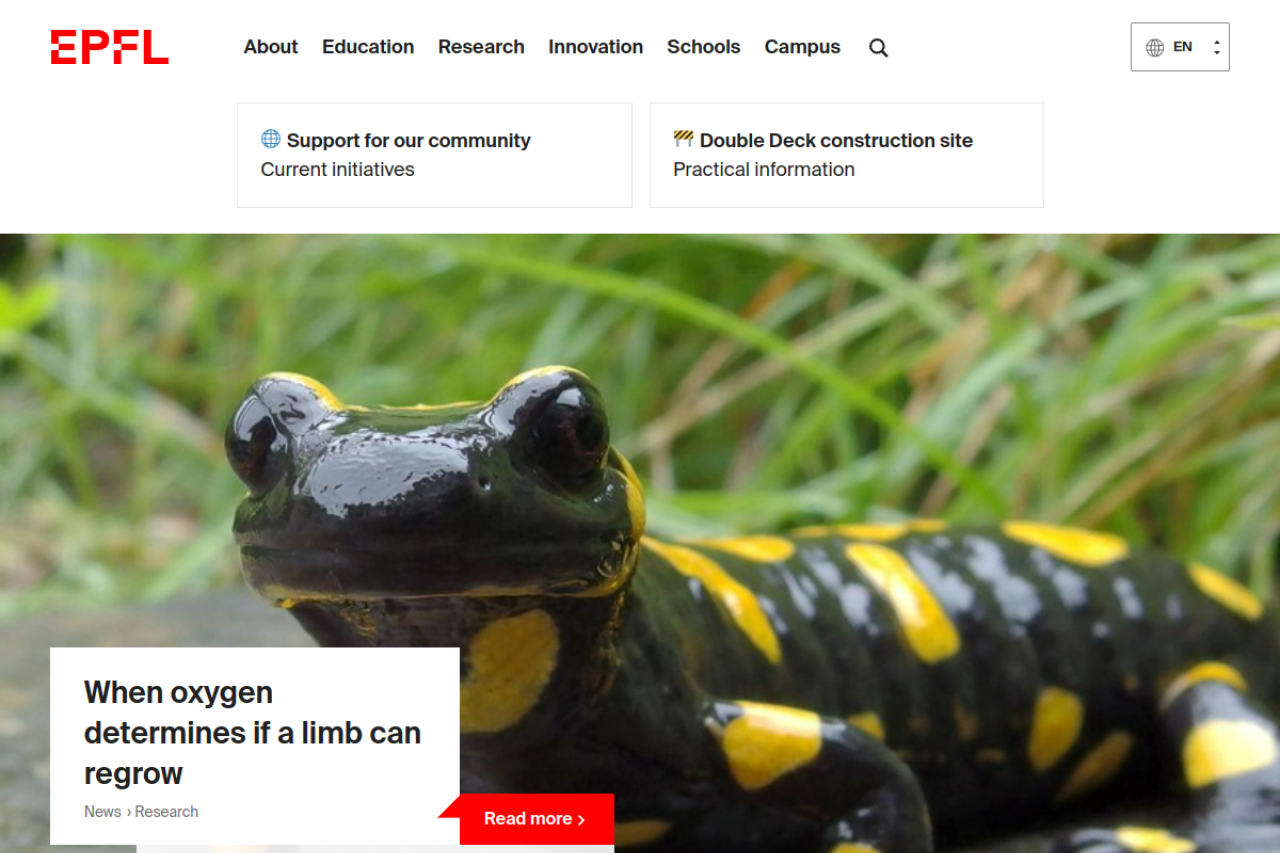Screen dimensions: 1280x853
Task: Click the Read more button
Action: click(x=537, y=819)
